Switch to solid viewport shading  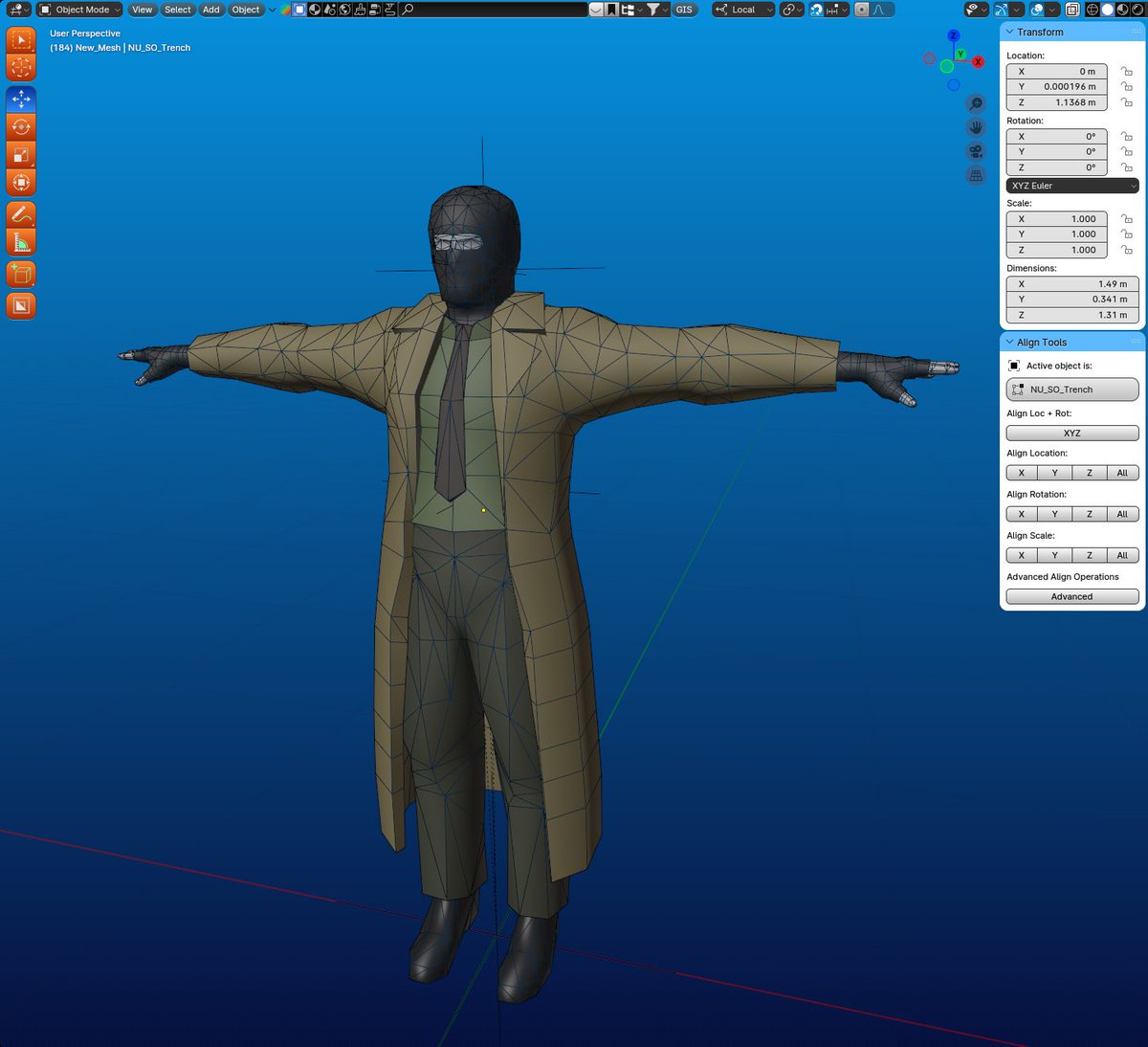1108,10
